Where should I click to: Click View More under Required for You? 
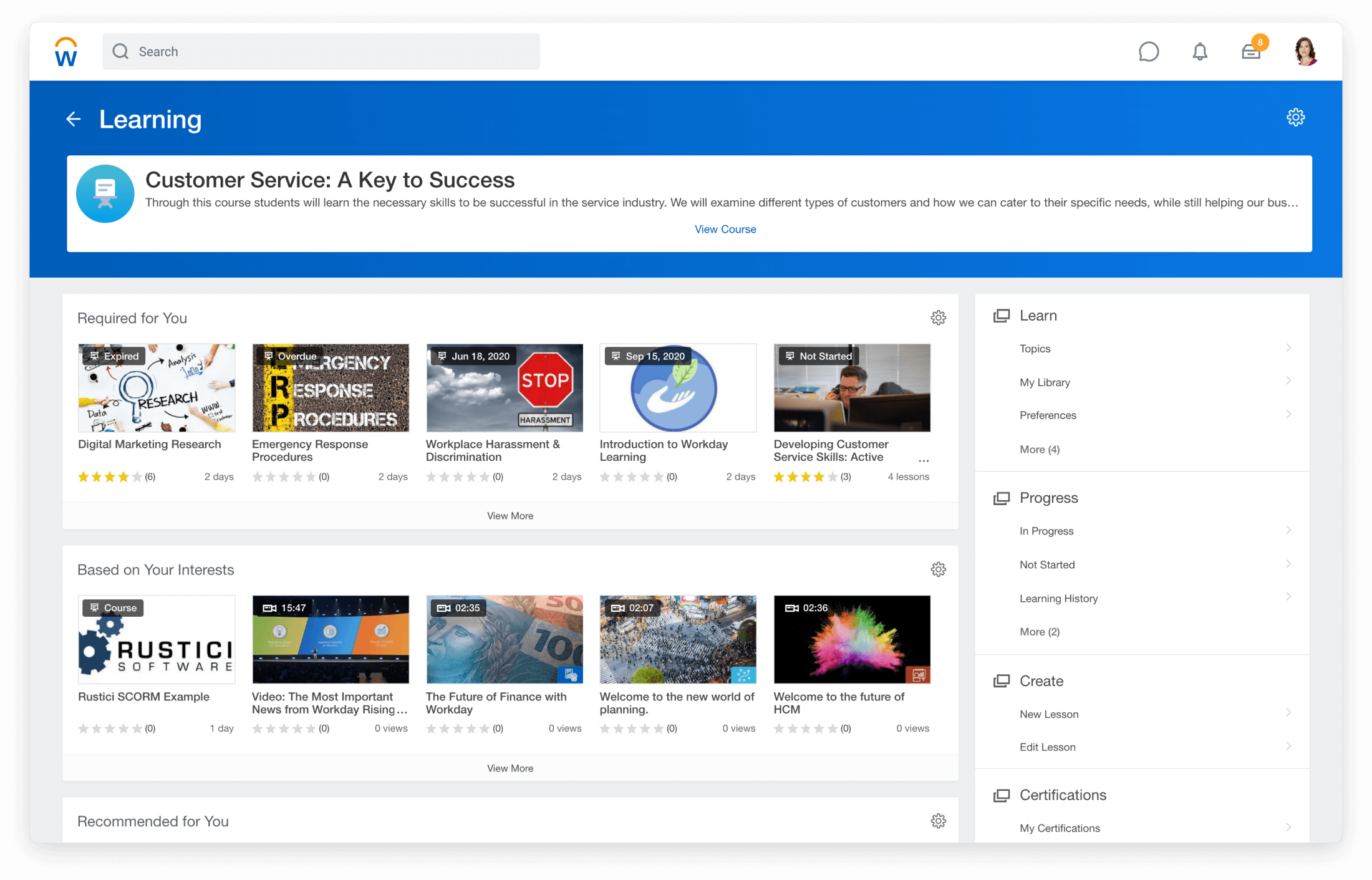pos(510,516)
